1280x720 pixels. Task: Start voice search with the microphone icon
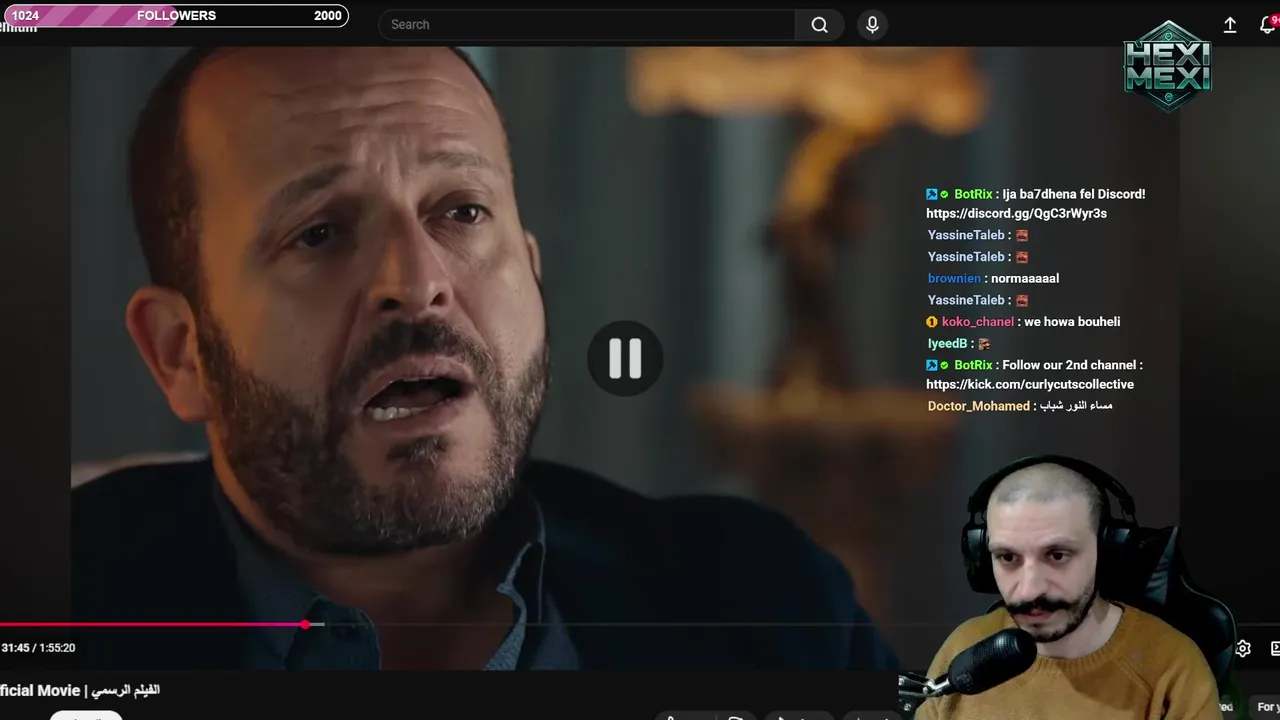coord(872,25)
